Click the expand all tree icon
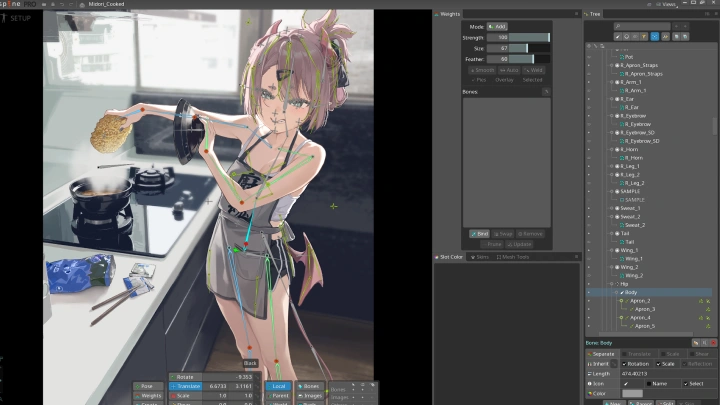Image resolution: width=720 pixels, height=405 pixels. point(676,37)
